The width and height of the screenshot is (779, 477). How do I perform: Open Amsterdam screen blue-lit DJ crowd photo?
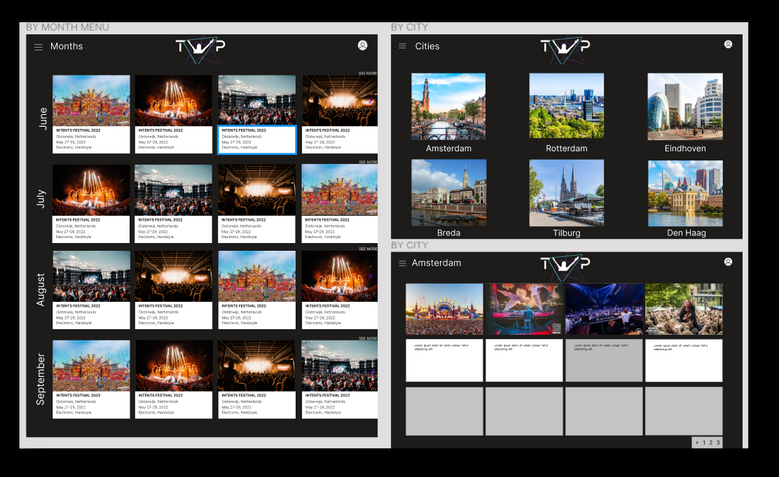(x=604, y=309)
